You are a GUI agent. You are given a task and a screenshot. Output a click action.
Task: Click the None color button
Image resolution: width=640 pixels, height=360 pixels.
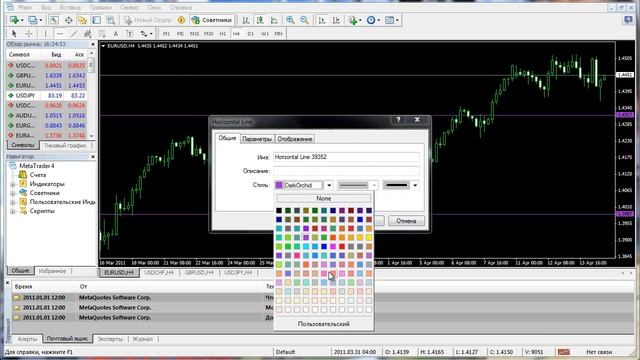(324, 198)
